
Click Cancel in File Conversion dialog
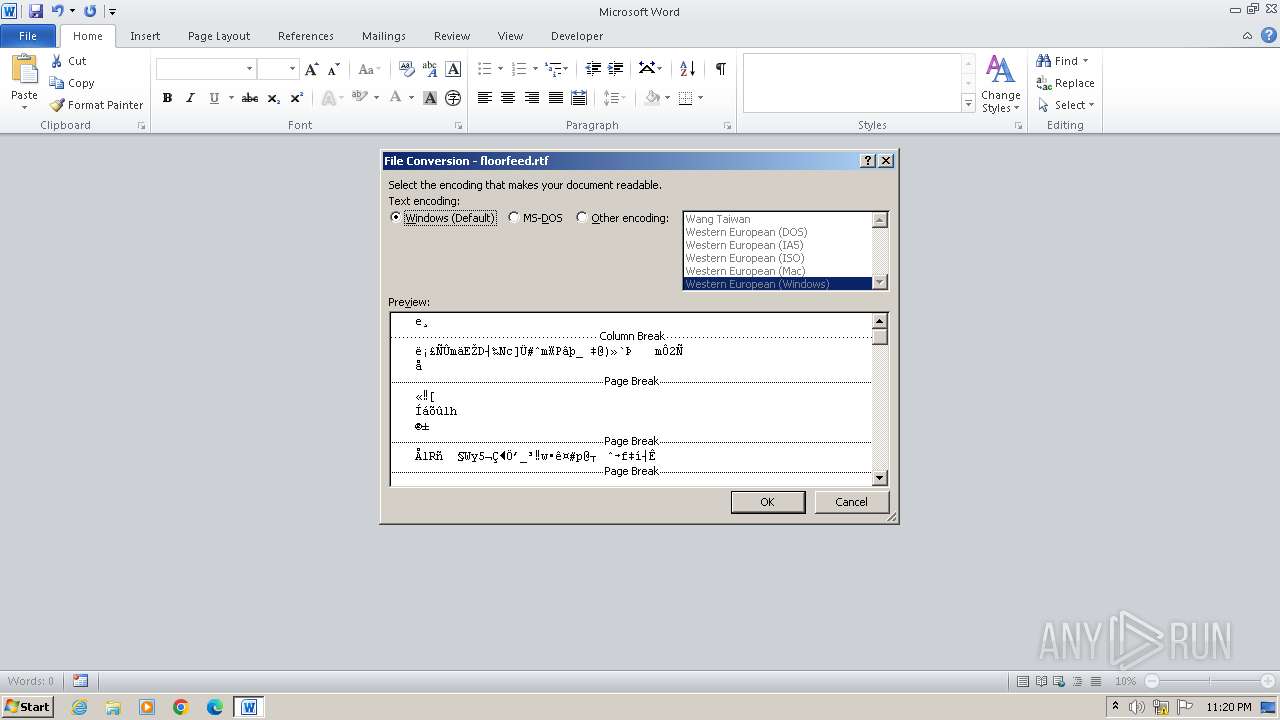click(x=851, y=502)
